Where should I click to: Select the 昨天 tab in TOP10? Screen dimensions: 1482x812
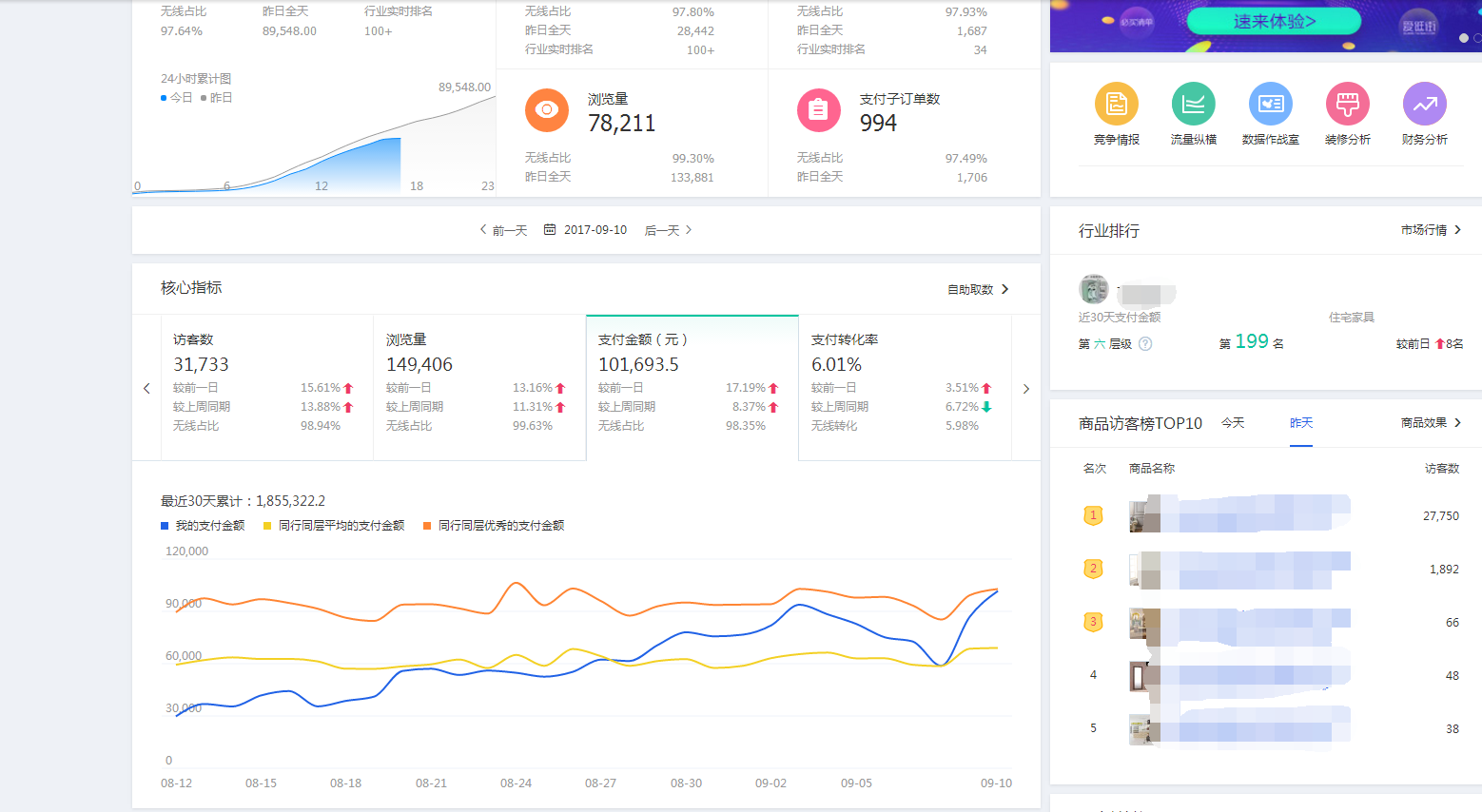point(1300,423)
